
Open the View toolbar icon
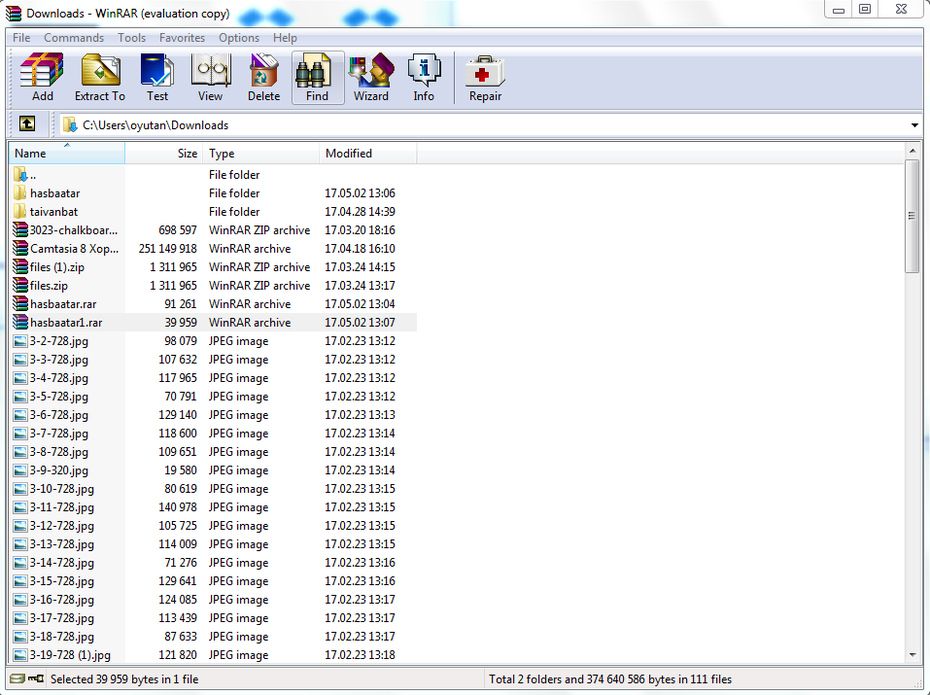210,75
